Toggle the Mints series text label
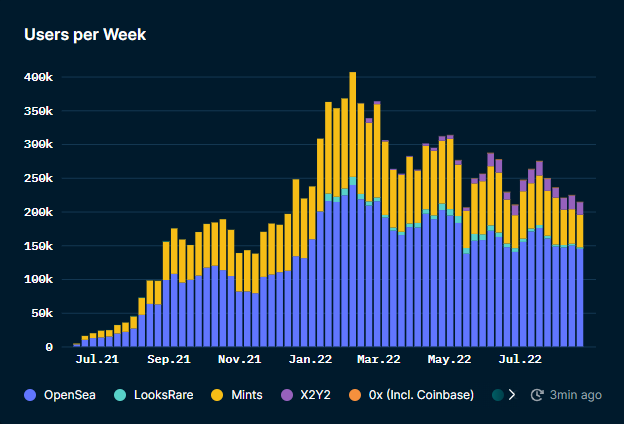The height and width of the screenshot is (424, 624). [x=246, y=395]
